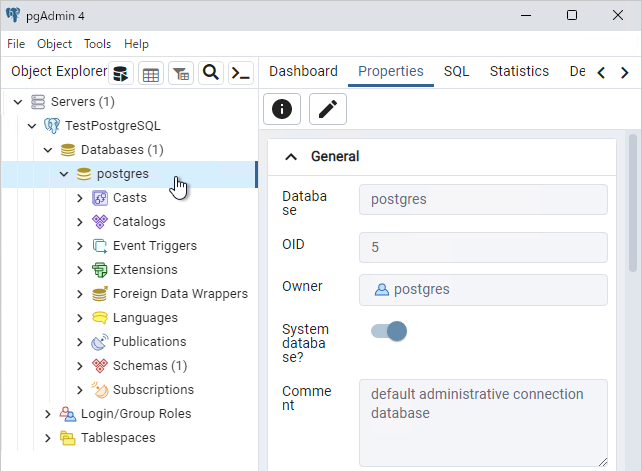Screen dimensions: 642x471
Task: Click the Servers stack icon
Action: pyautogui.click(x=38, y=102)
